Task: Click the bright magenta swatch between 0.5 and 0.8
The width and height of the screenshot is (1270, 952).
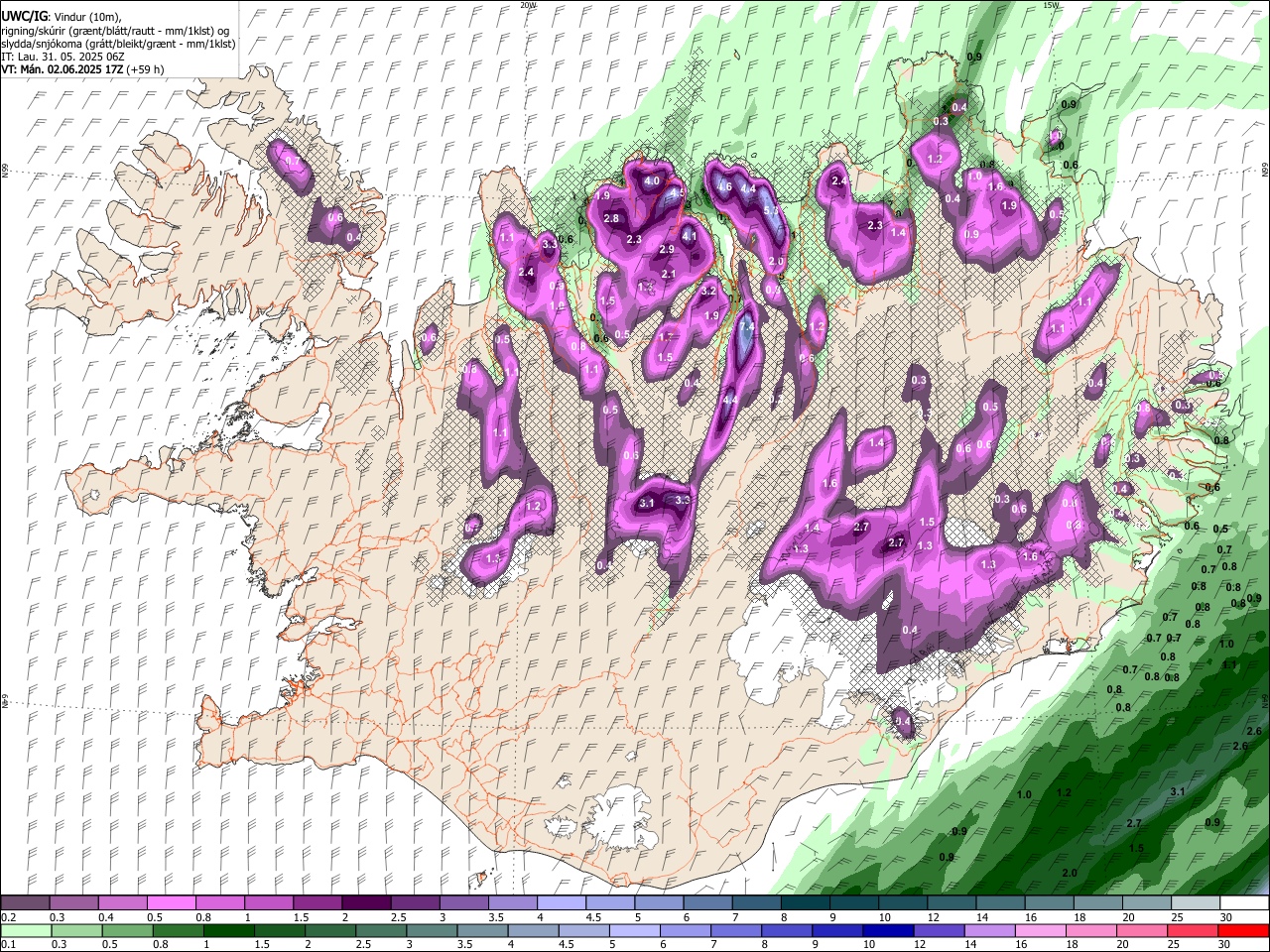Action: click(x=173, y=903)
